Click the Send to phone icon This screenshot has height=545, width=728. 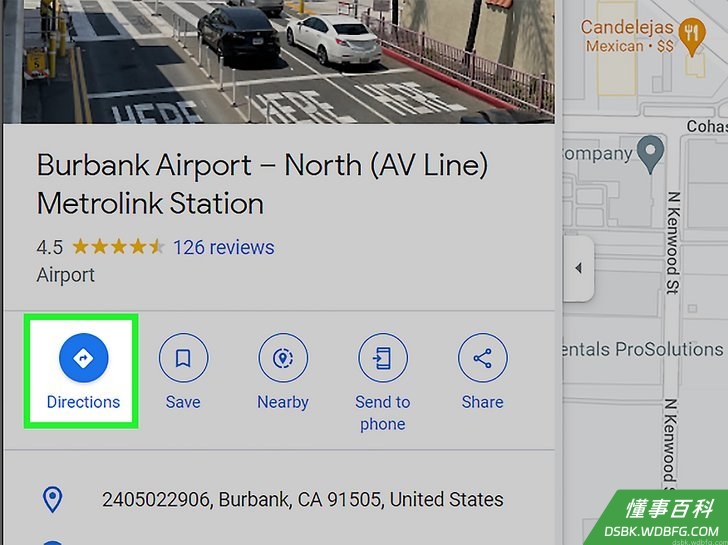pos(383,358)
